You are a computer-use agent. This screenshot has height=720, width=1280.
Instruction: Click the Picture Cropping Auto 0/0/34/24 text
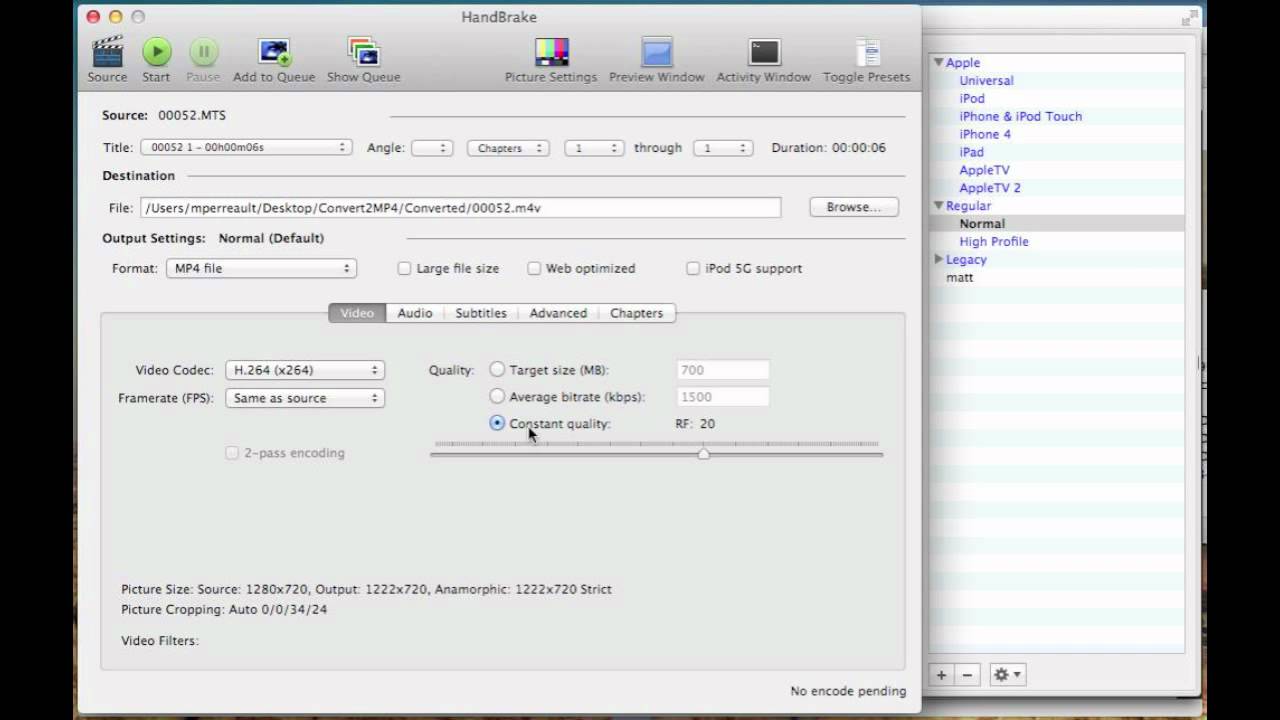tap(224, 610)
